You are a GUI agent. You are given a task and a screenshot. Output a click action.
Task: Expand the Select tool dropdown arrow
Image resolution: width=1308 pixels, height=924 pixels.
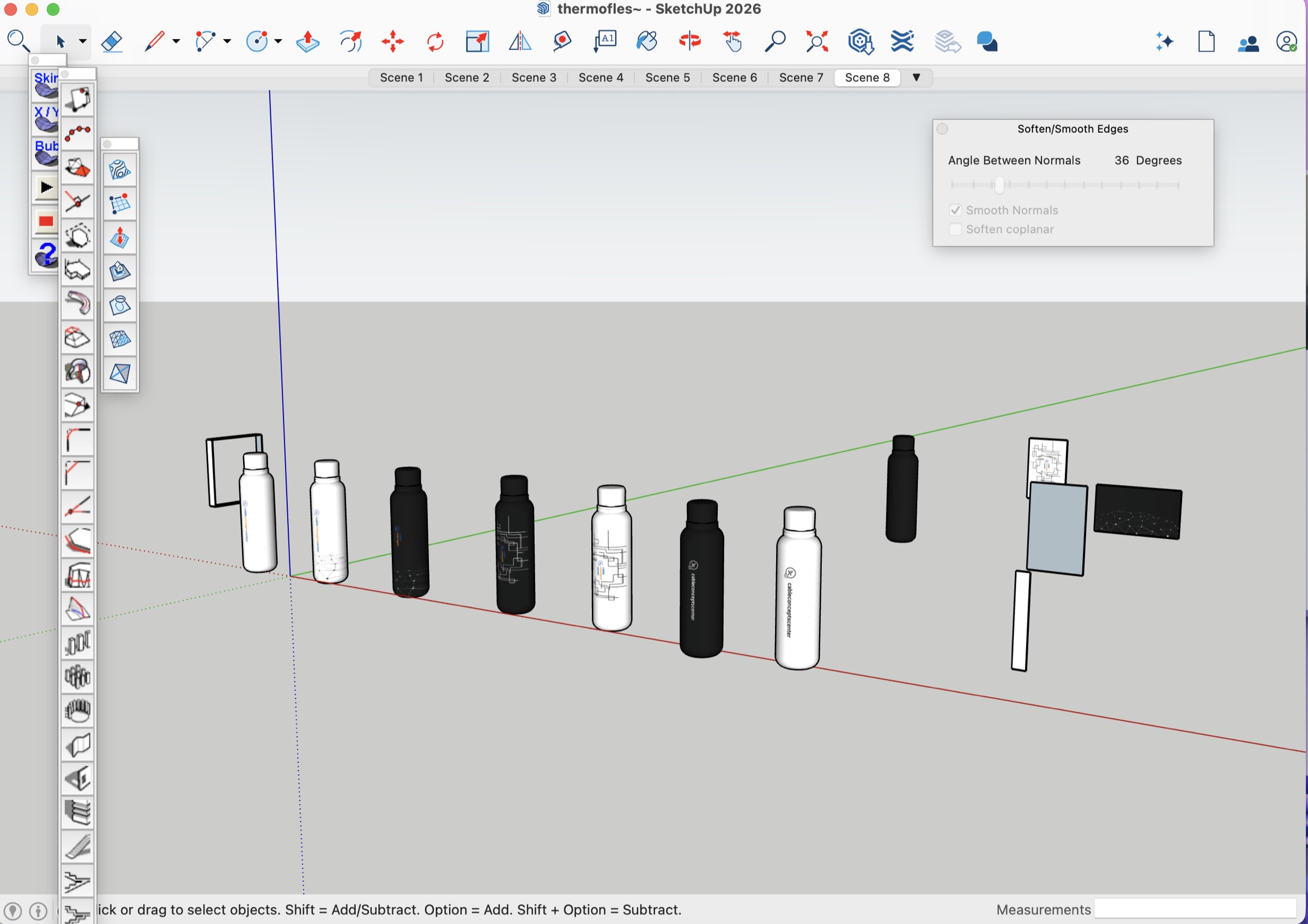(83, 41)
